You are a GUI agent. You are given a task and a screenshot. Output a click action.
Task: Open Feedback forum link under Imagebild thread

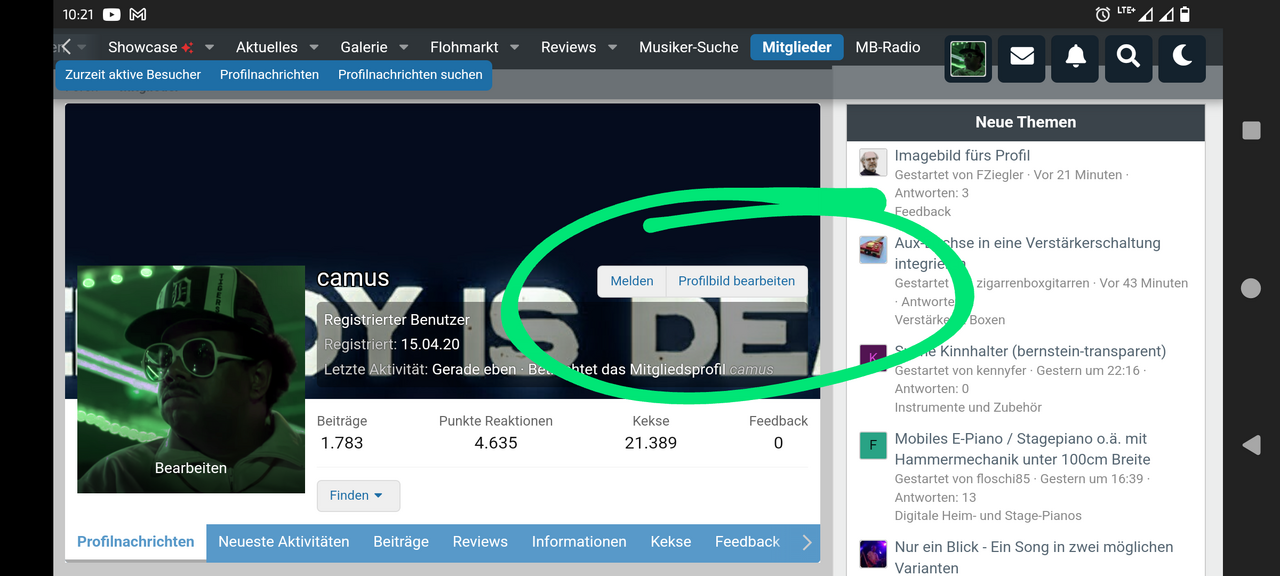[923, 212]
